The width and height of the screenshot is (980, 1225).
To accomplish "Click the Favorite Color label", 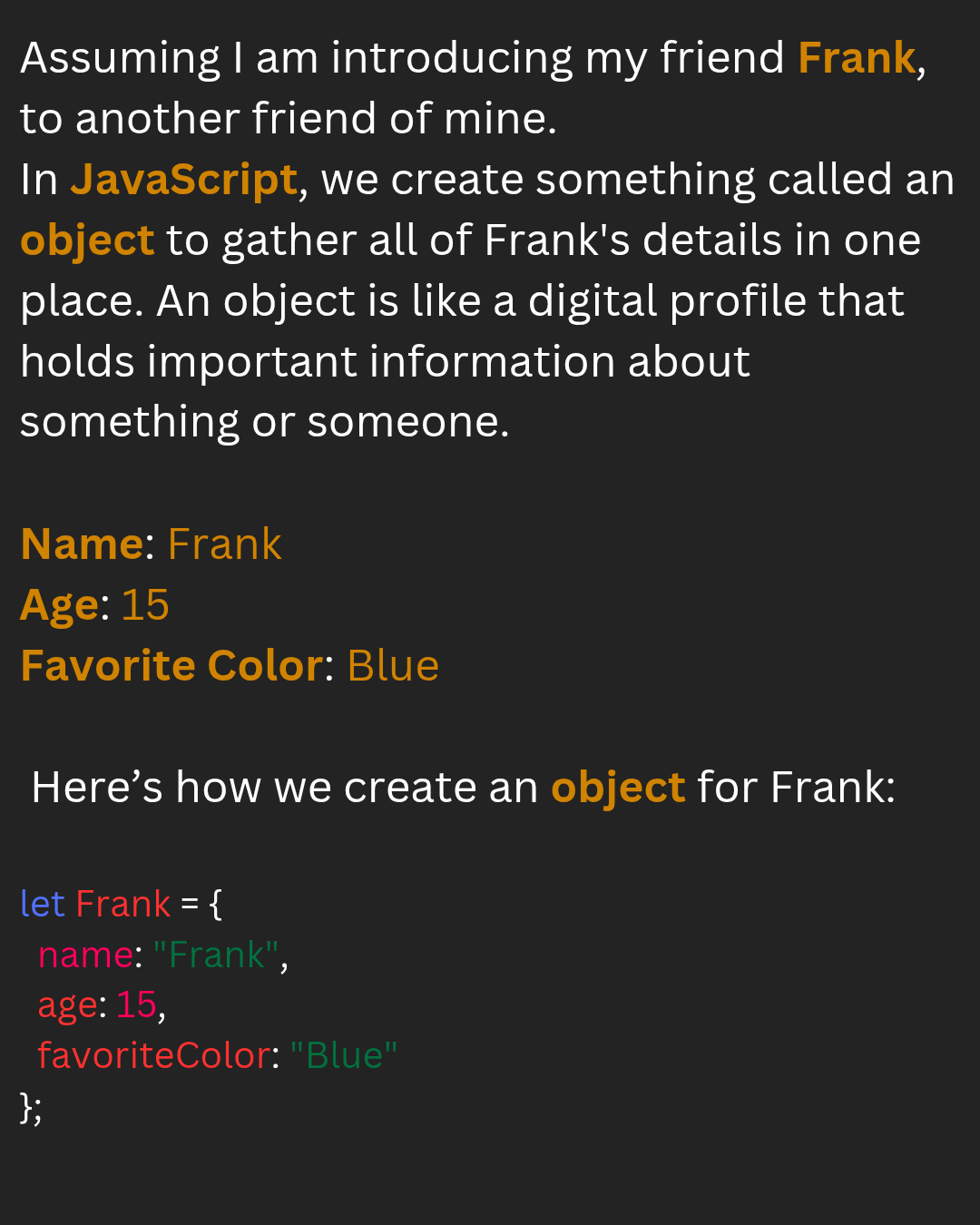I will pos(171,666).
